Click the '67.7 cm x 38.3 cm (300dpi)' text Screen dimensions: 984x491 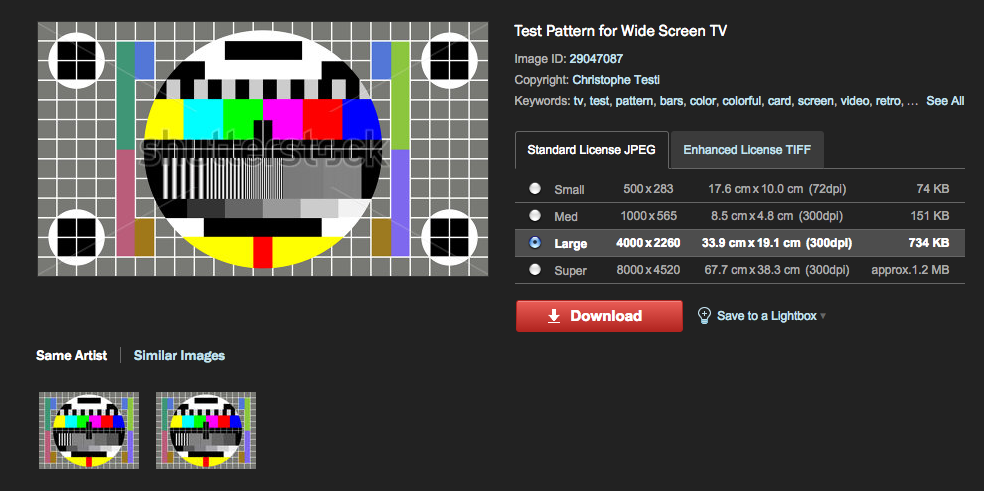coord(777,270)
